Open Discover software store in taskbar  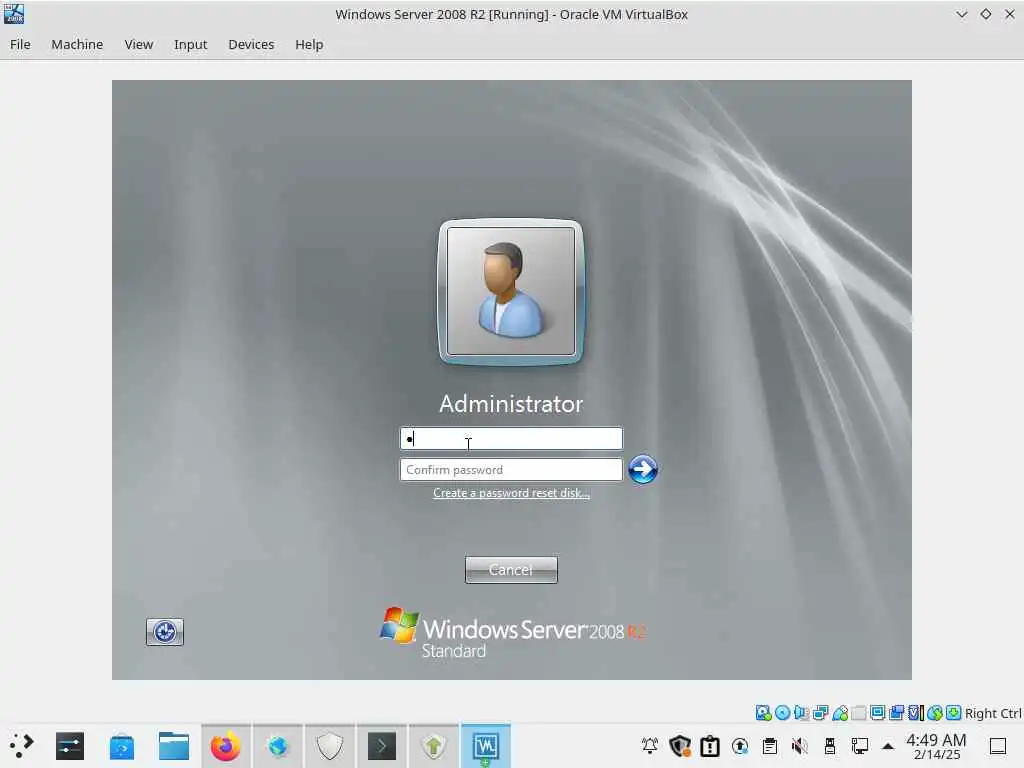click(x=121, y=746)
